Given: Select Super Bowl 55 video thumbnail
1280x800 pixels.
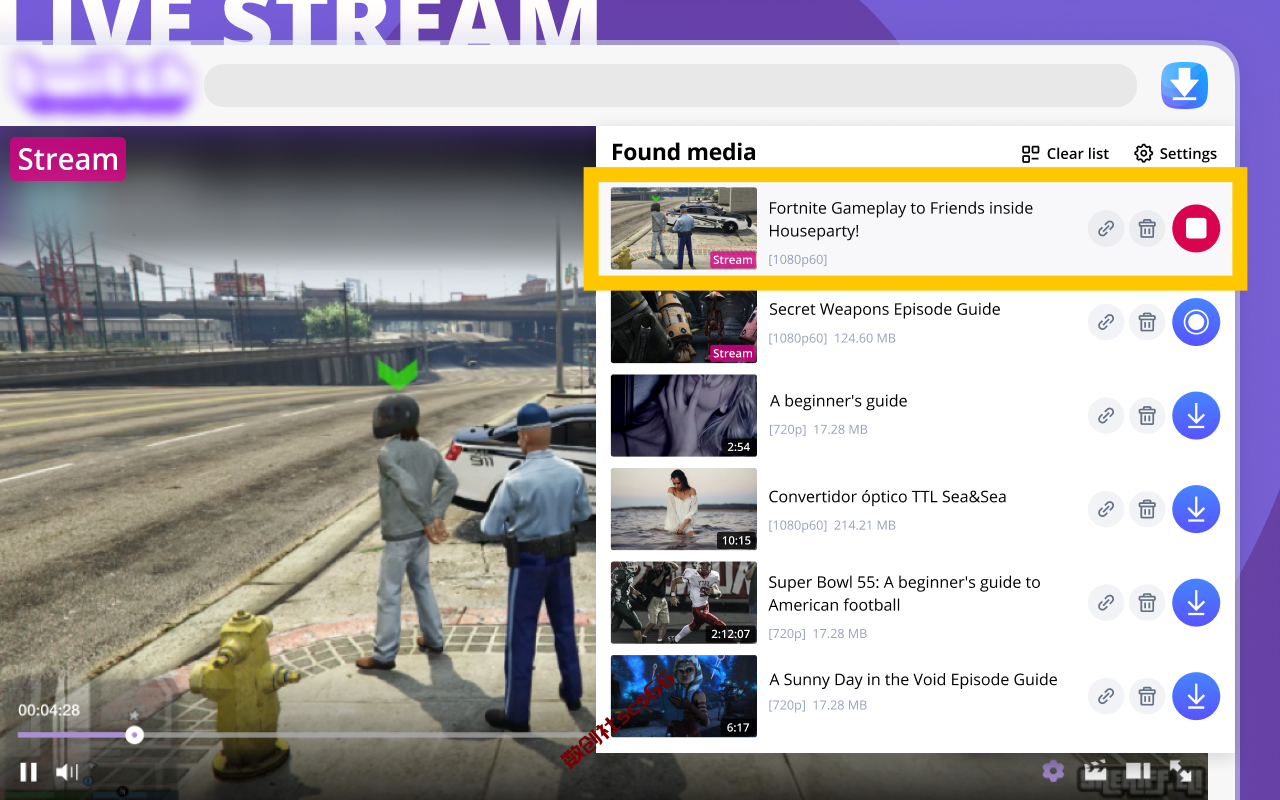Looking at the screenshot, I should pyautogui.click(x=684, y=603).
